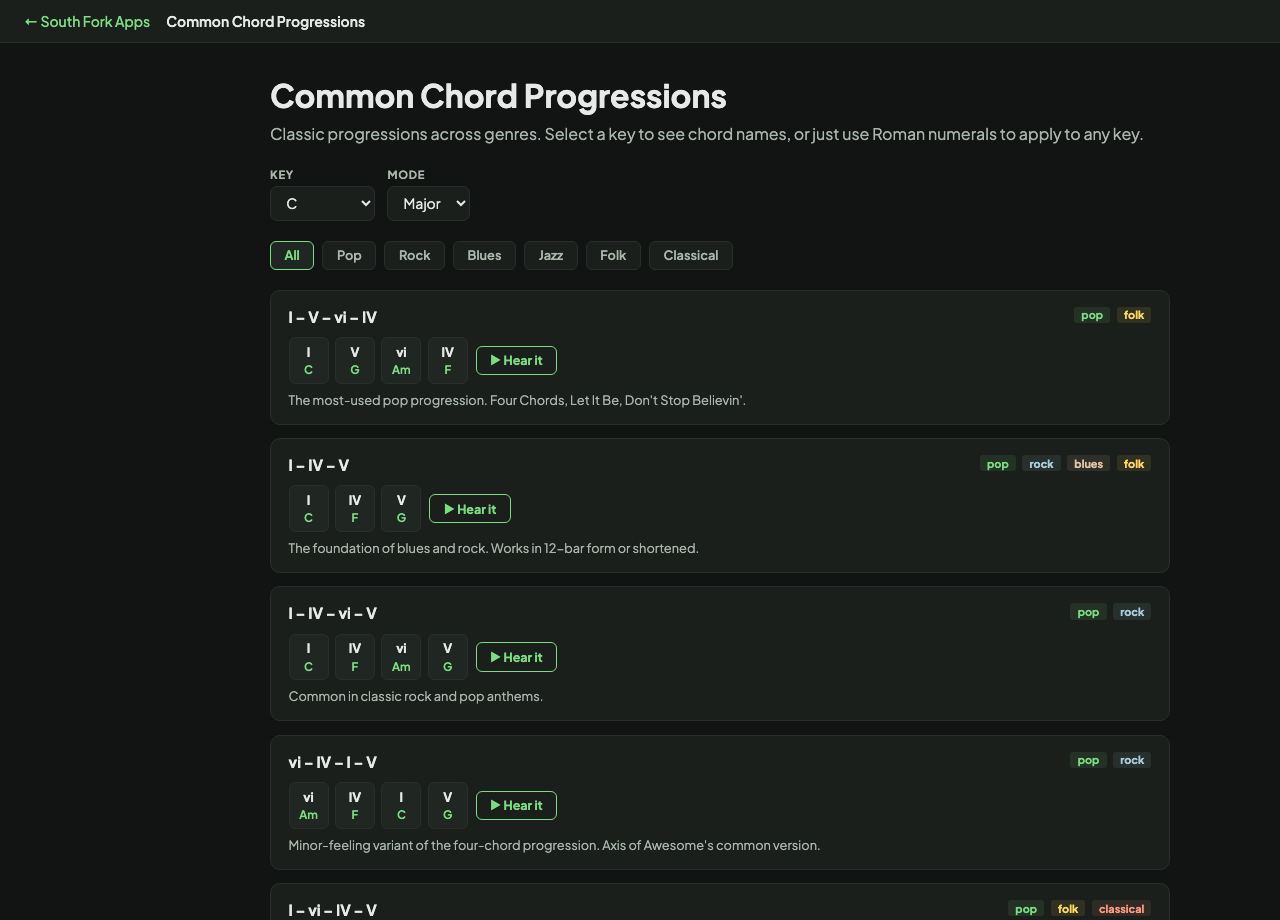Play the vi – IV – I – V progression
1280x920 pixels.
click(516, 805)
